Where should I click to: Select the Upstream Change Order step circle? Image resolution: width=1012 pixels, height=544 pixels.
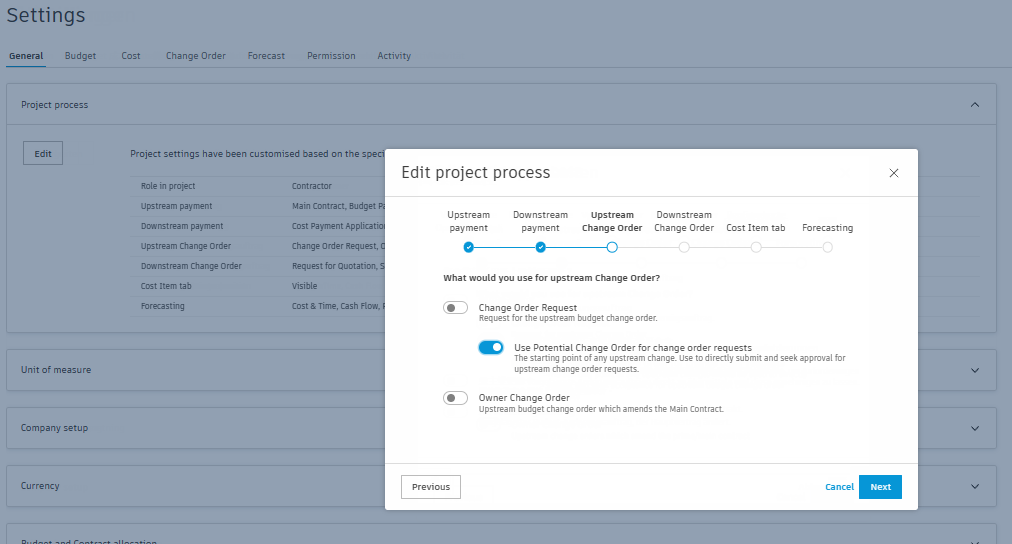(x=612, y=247)
